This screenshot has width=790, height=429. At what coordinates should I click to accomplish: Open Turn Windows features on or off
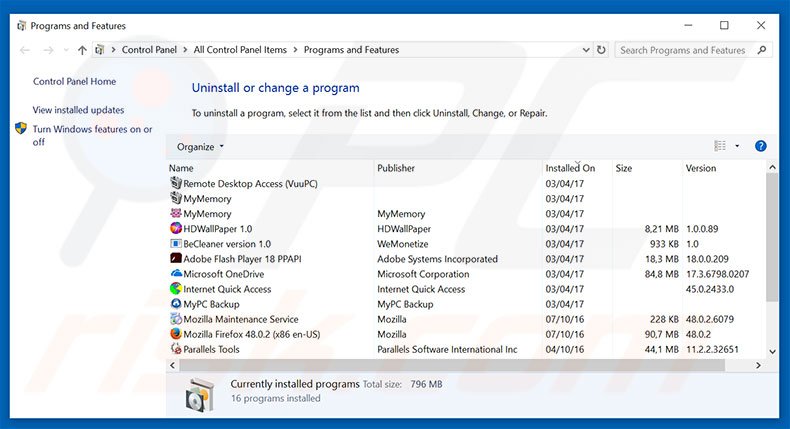92,135
